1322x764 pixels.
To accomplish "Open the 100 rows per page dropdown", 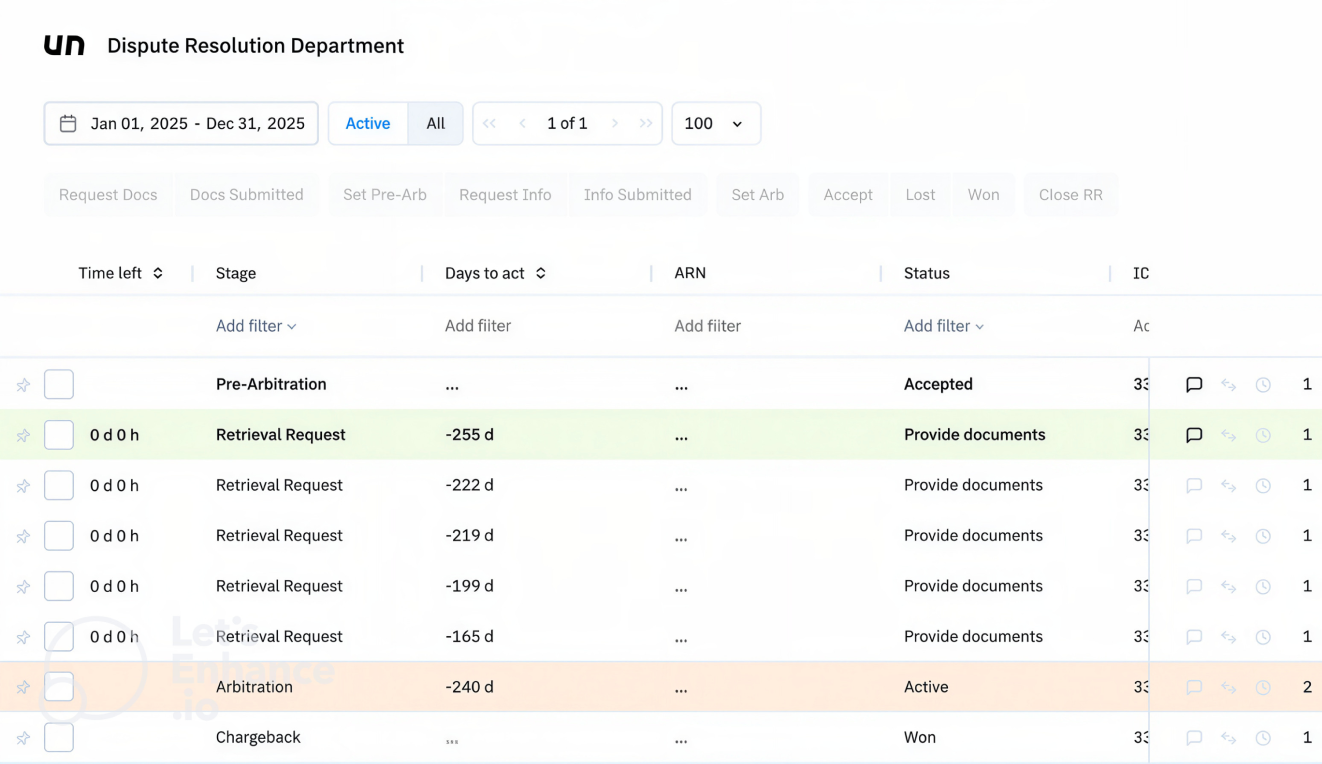I will tap(716, 123).
